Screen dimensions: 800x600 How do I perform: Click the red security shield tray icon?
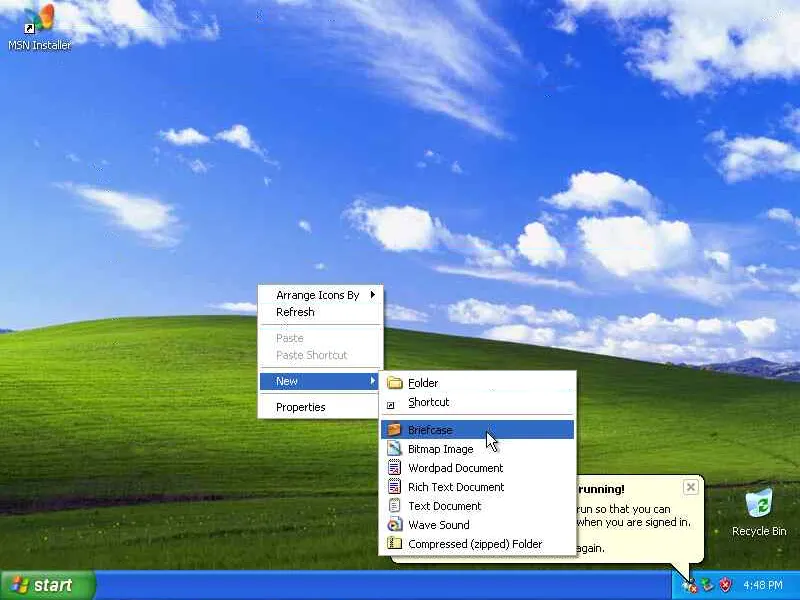click(725, 585)
